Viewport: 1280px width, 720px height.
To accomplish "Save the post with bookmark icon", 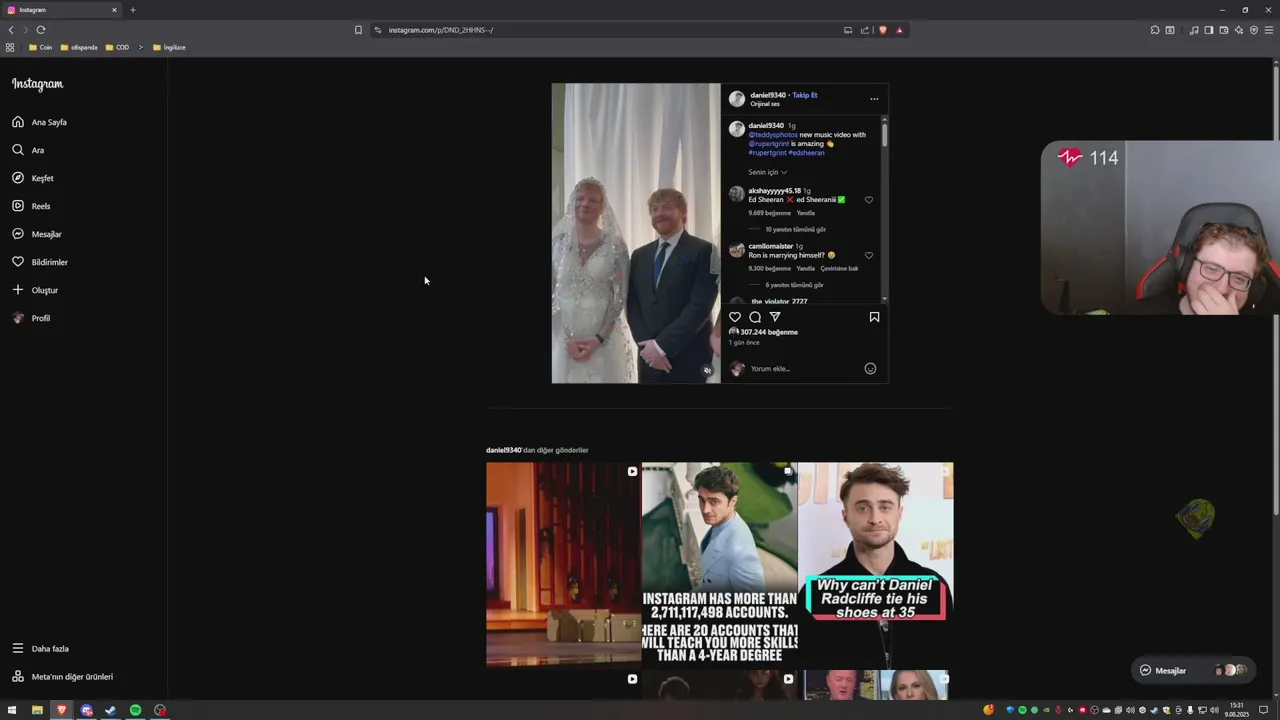I will coord(874,317).
